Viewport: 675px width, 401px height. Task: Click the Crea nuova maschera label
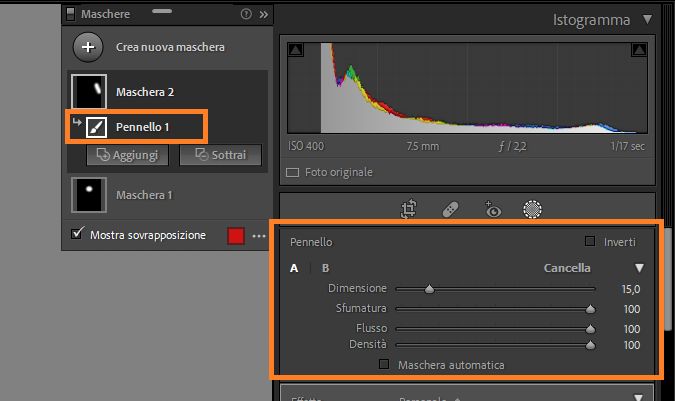(170, 47)
